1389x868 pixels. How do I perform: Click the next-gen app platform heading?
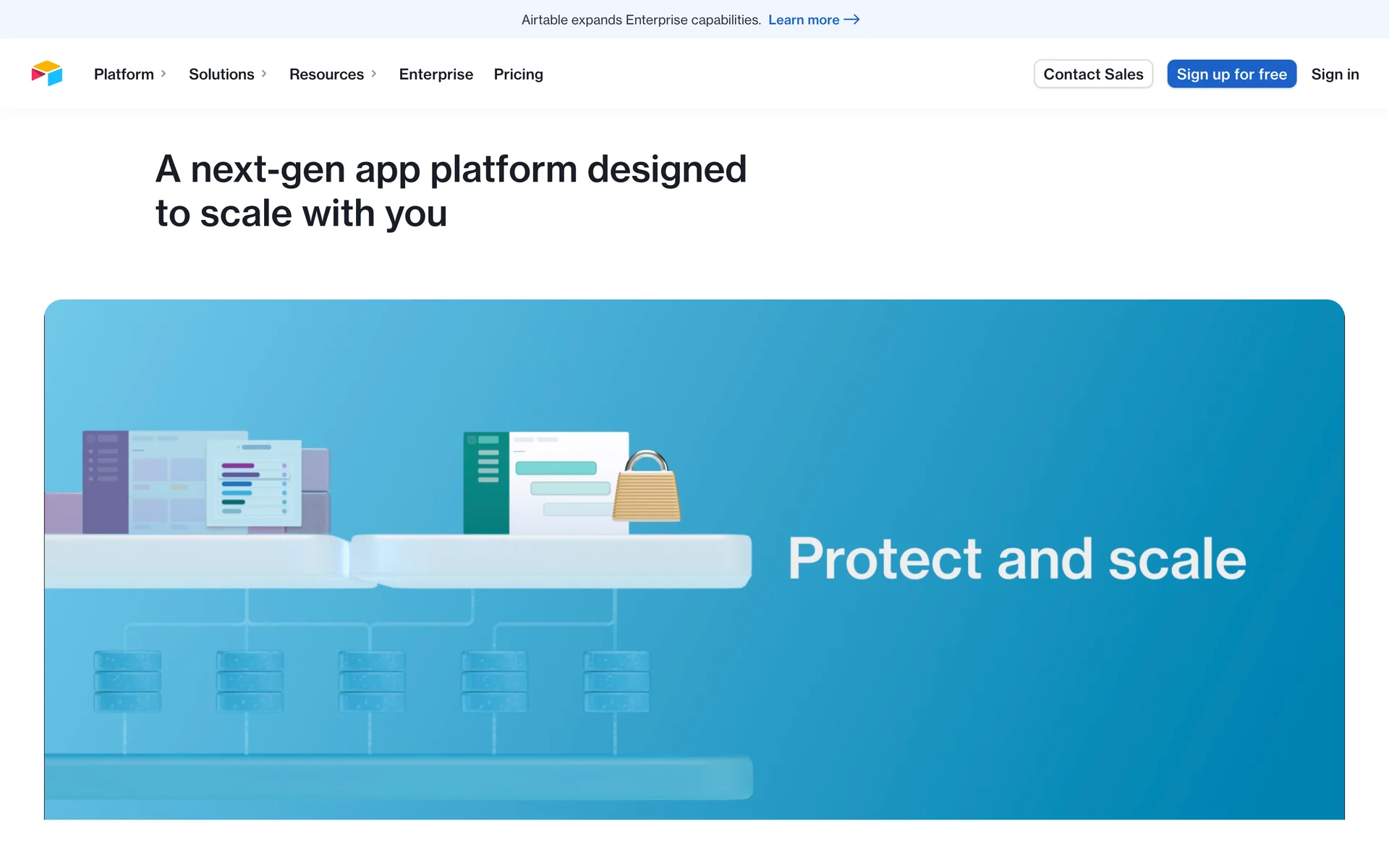click(x=451, y=191)
